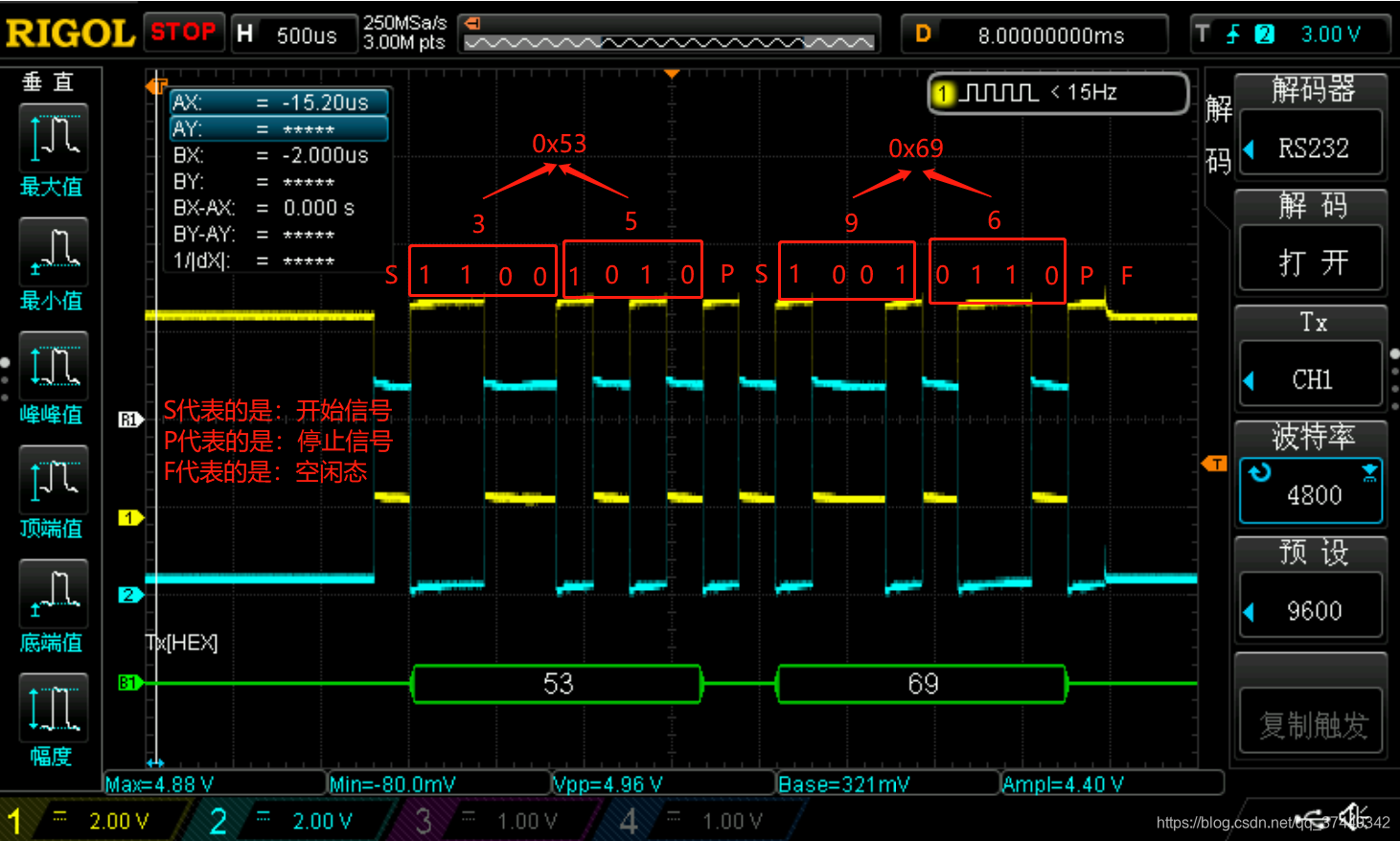This screenshot has width=1400, height=841.
Task: Click the Min=-80.0mV measurement
Action: [x=439, y=784]
